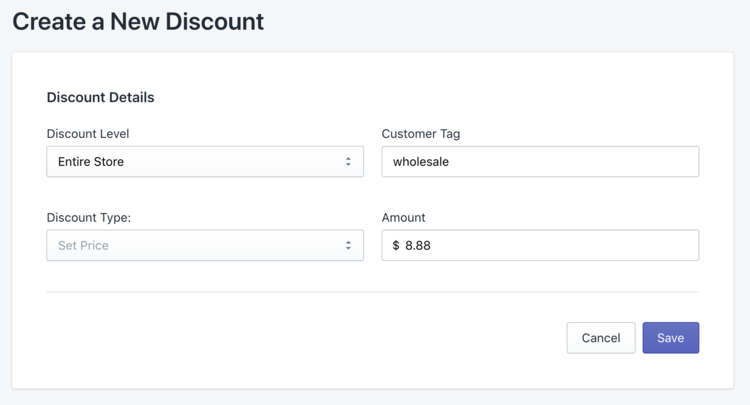Click the wholesale text in Customer Tag
The width and height of the screenshot is (750, 405).
[421, 162]
